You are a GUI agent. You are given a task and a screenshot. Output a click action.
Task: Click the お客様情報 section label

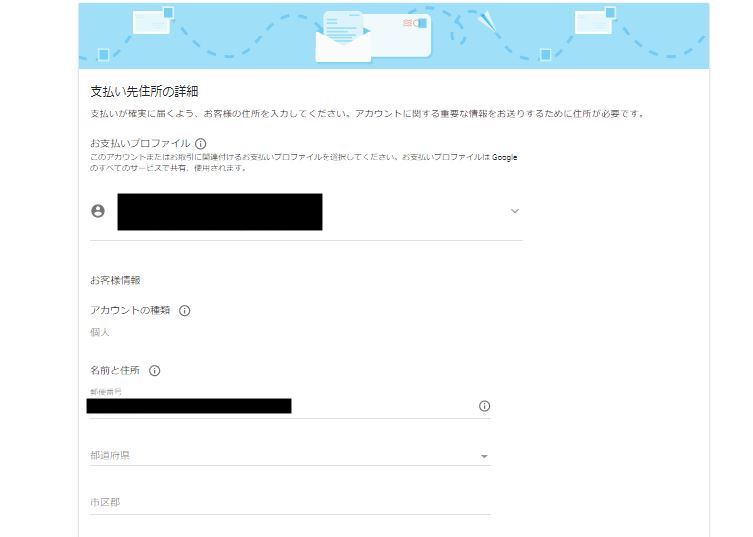[x=115, y=281]
